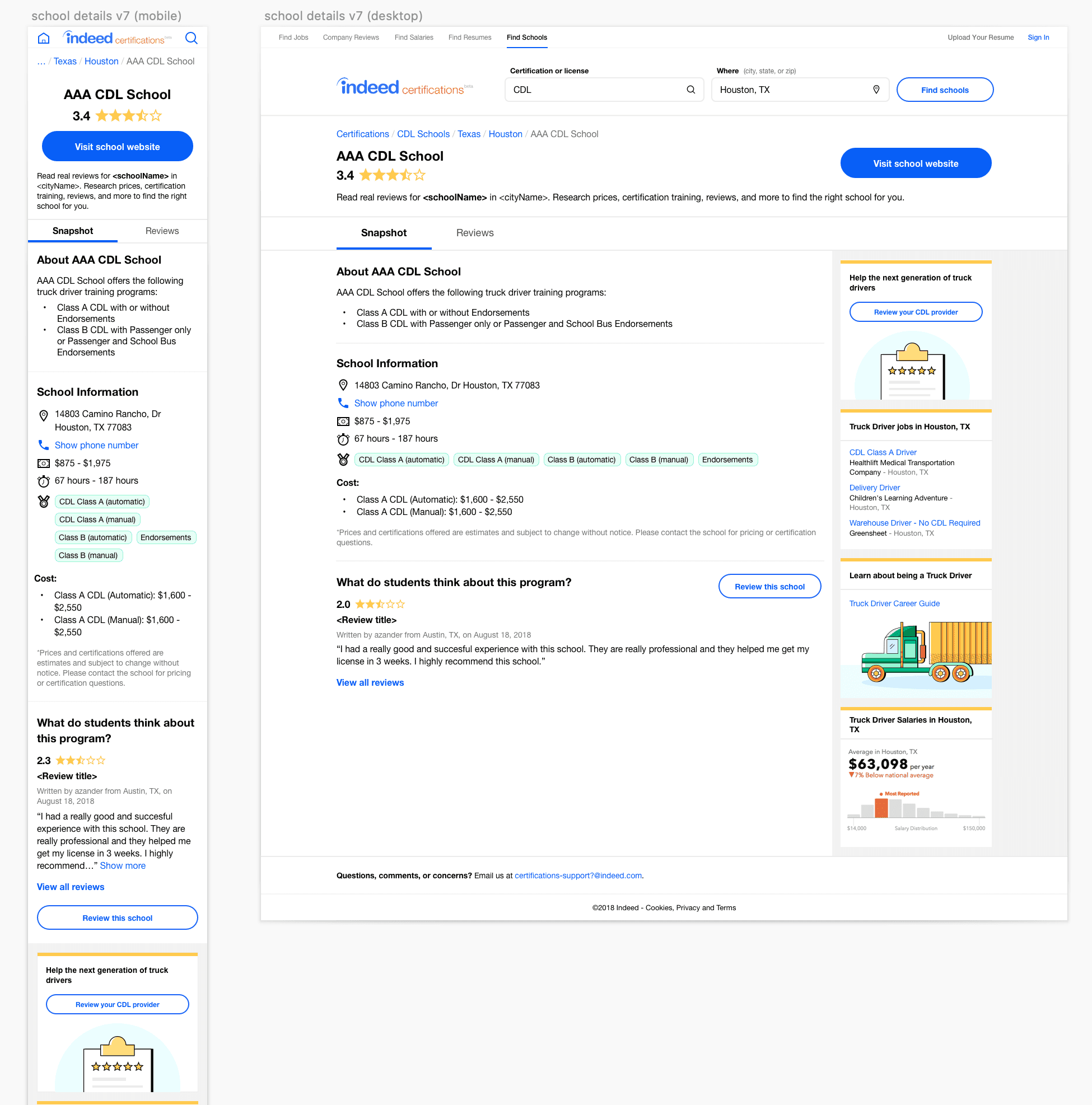The height and width of the screenshot is (1105, 1092).
Task: Open Find Salaries in top navigation
Action: [414, 38]
